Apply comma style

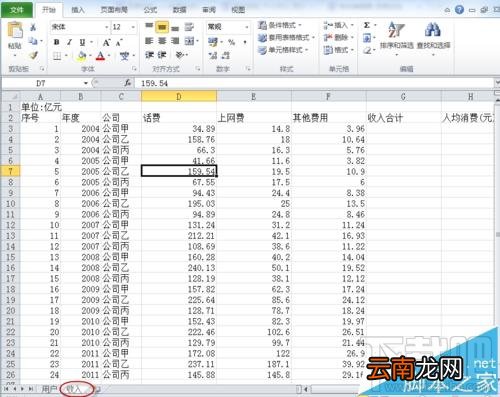tap(245, 42)
